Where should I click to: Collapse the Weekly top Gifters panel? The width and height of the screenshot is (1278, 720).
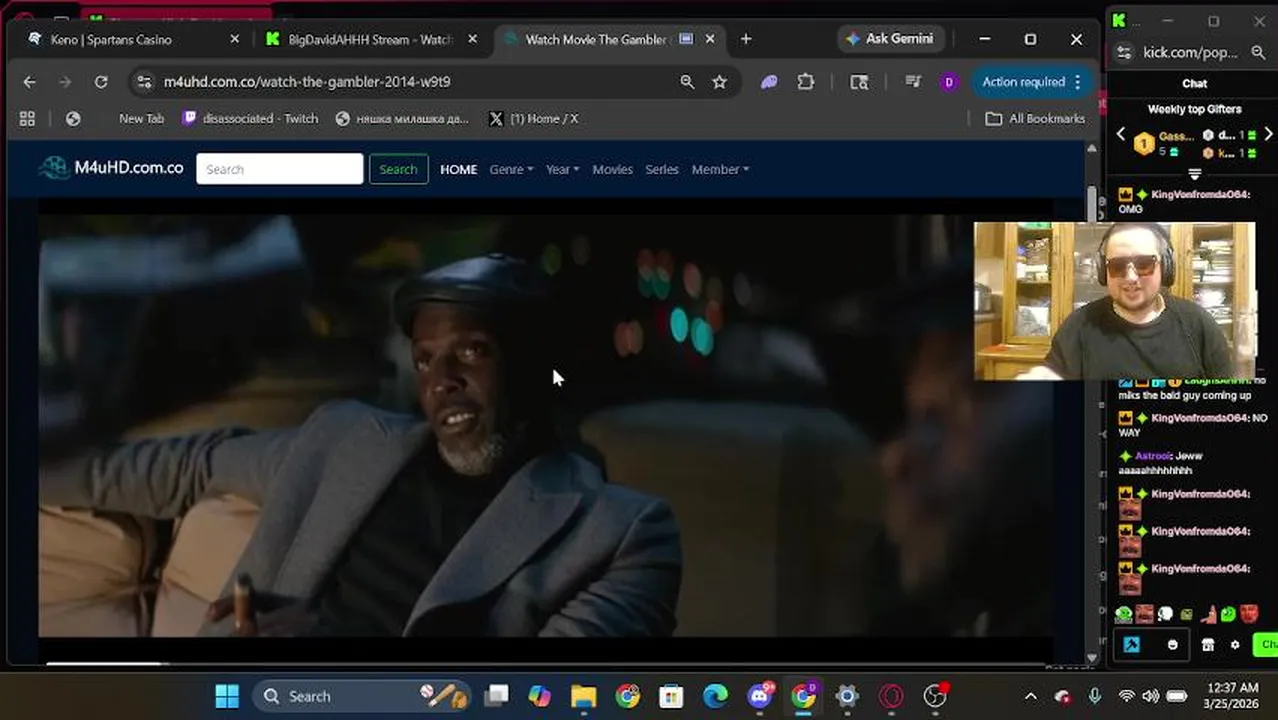pyautogui.click(x=1194, y=174)
